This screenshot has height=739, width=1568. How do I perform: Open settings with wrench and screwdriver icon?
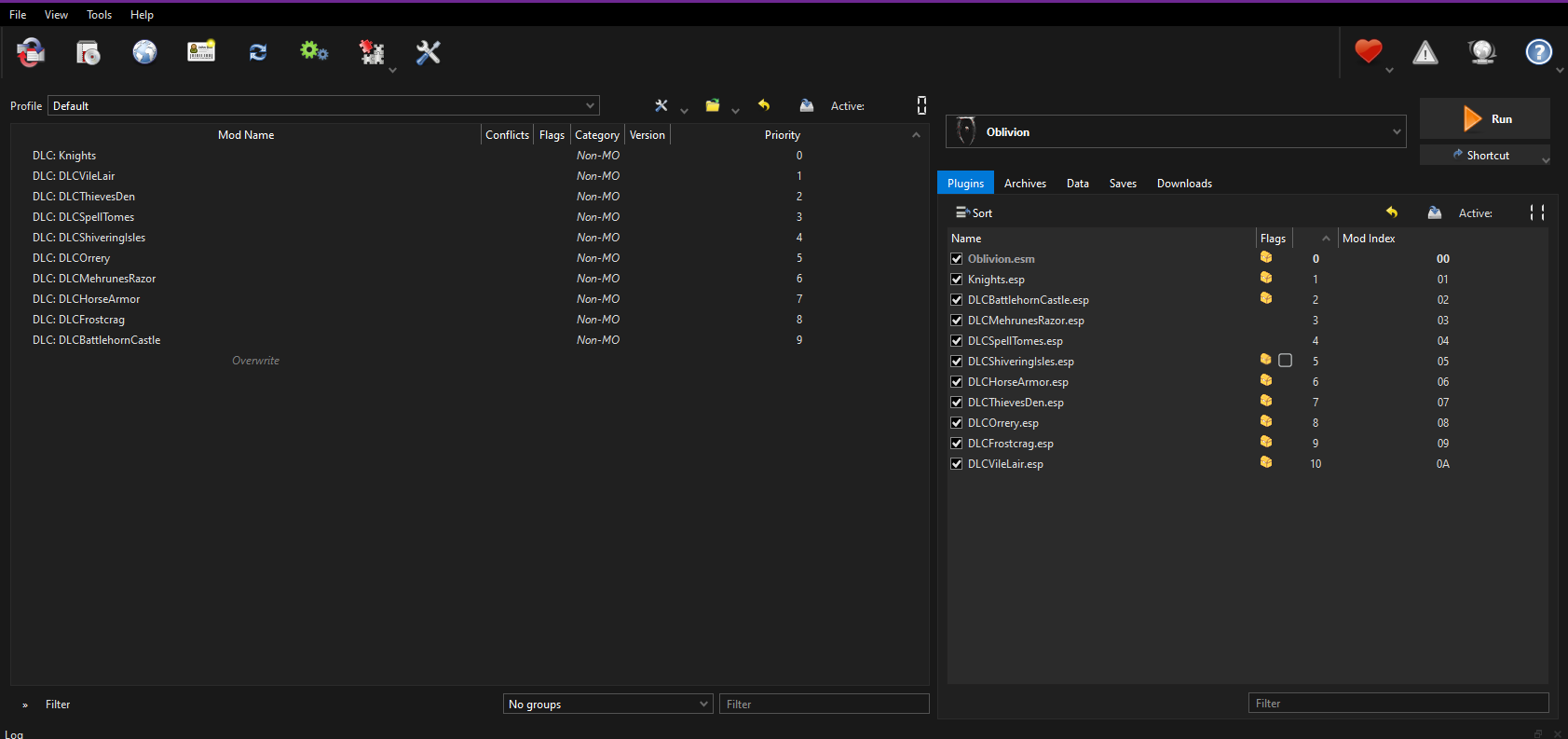click(429, 52)
